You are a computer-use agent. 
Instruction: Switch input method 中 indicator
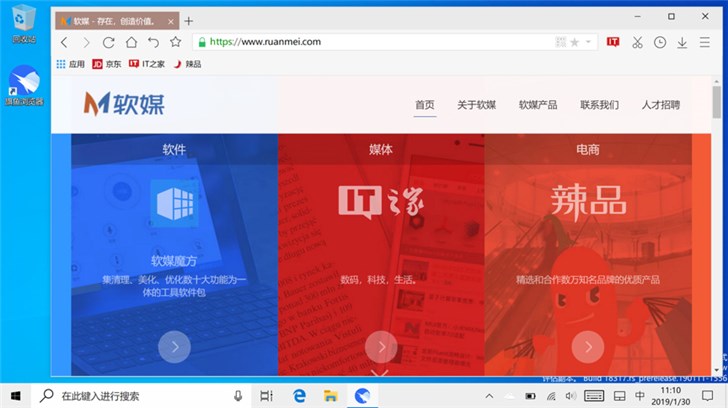(x=640, y=396)
